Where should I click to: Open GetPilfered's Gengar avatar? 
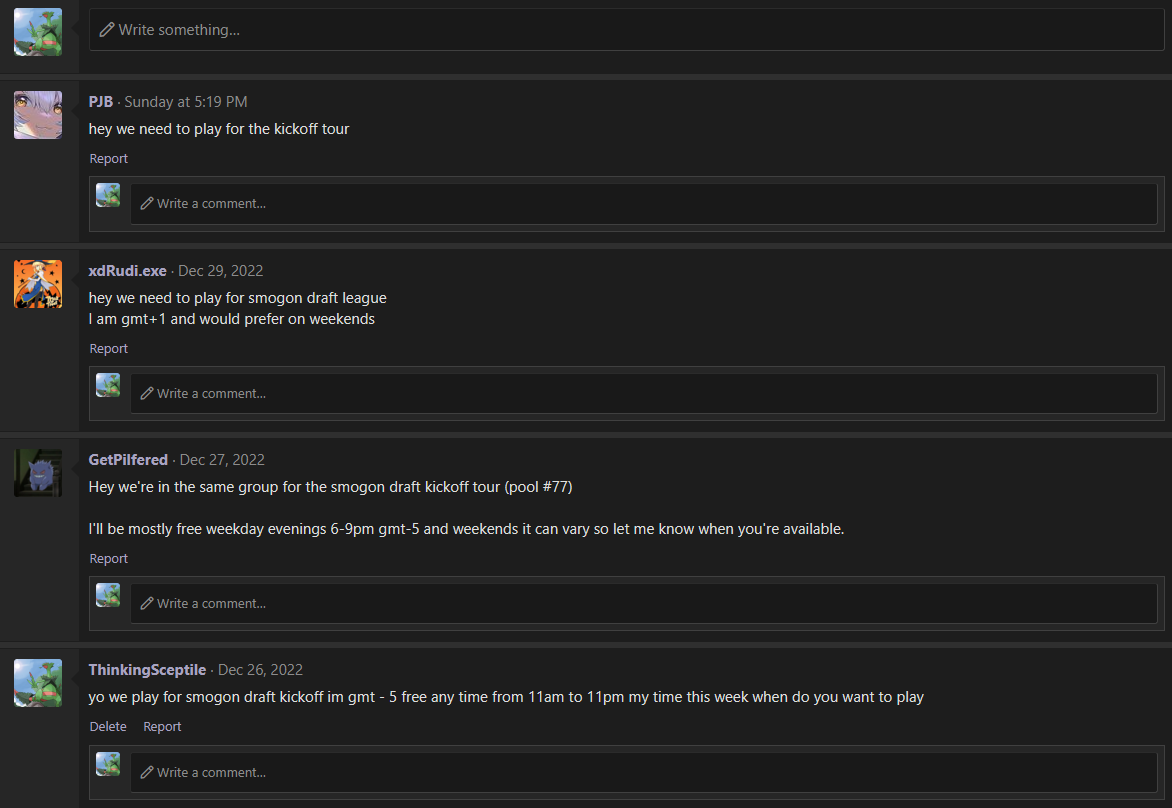click(x=38, y=473)
